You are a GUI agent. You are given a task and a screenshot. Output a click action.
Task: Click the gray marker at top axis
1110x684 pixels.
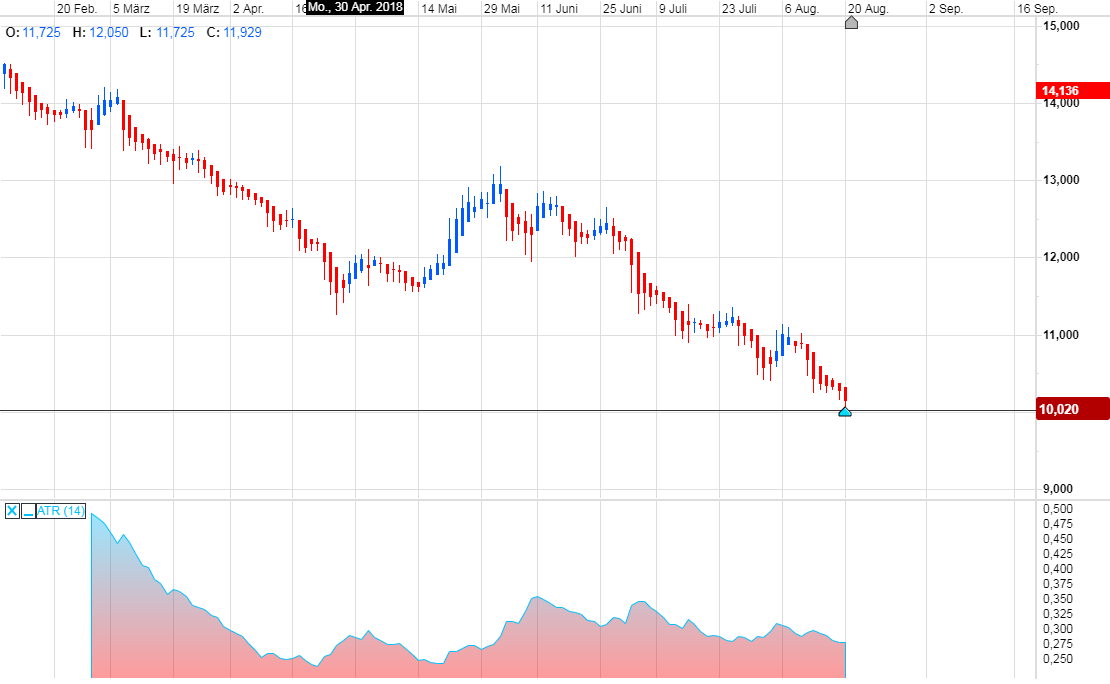(x=852, y=23)
